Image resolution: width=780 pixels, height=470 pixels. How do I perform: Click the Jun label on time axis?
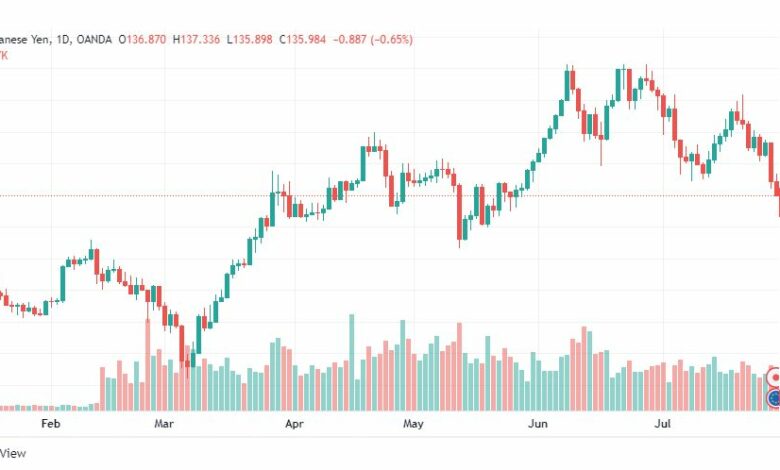pyautogui.click(x=538, y=424)
